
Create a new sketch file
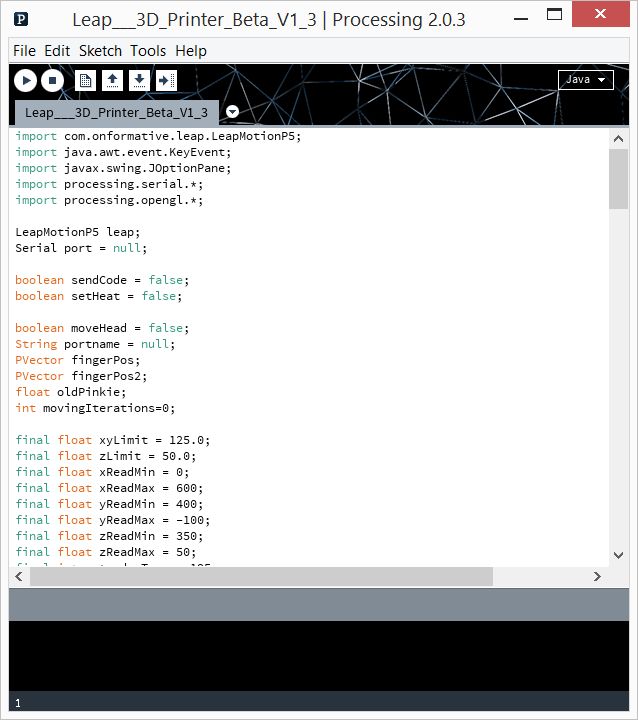[87, 81]
